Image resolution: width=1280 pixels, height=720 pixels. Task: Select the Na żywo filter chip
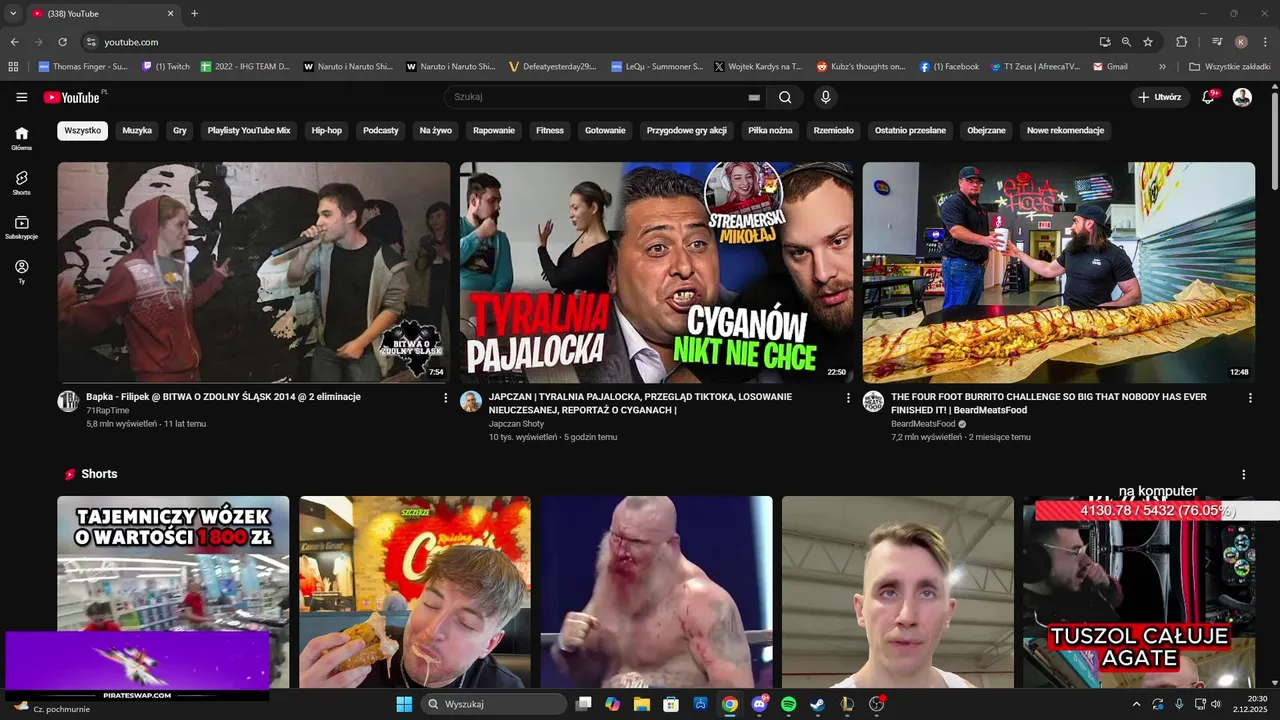click(x=436, y=130)
